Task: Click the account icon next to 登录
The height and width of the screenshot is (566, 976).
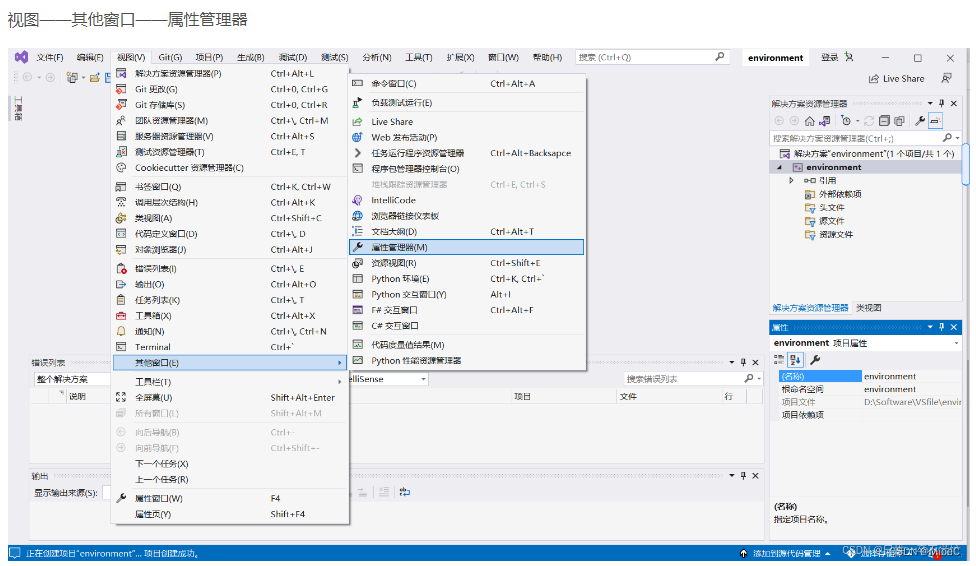Action: [x=848, y=57]
